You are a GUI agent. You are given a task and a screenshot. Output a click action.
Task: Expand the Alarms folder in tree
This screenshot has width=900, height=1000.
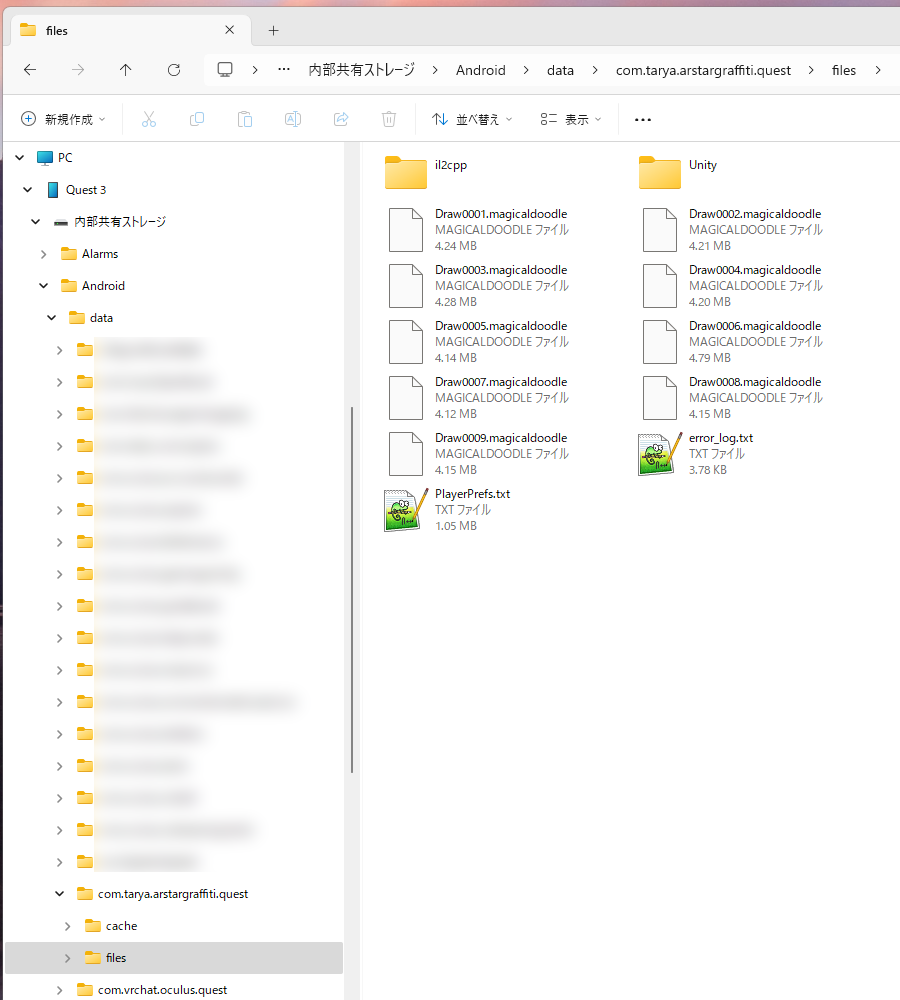[44, 254]
